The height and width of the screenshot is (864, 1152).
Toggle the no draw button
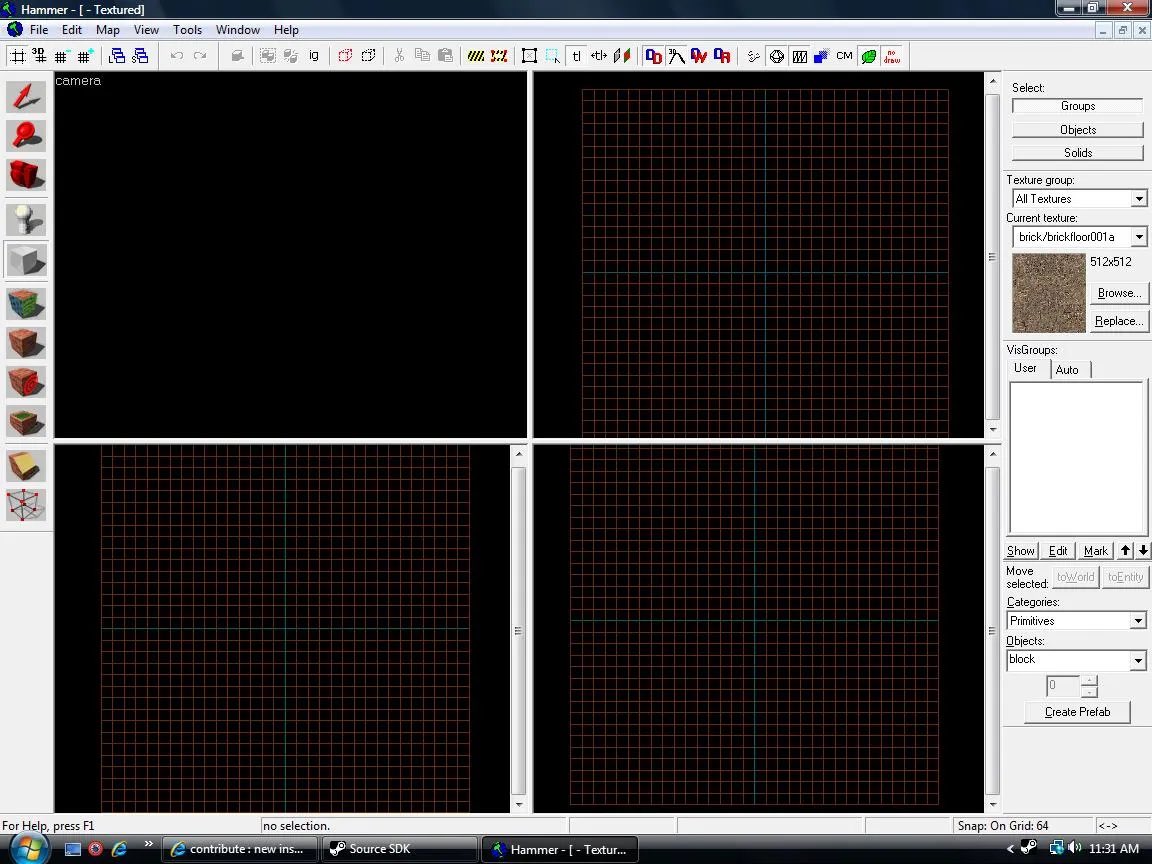891,56
